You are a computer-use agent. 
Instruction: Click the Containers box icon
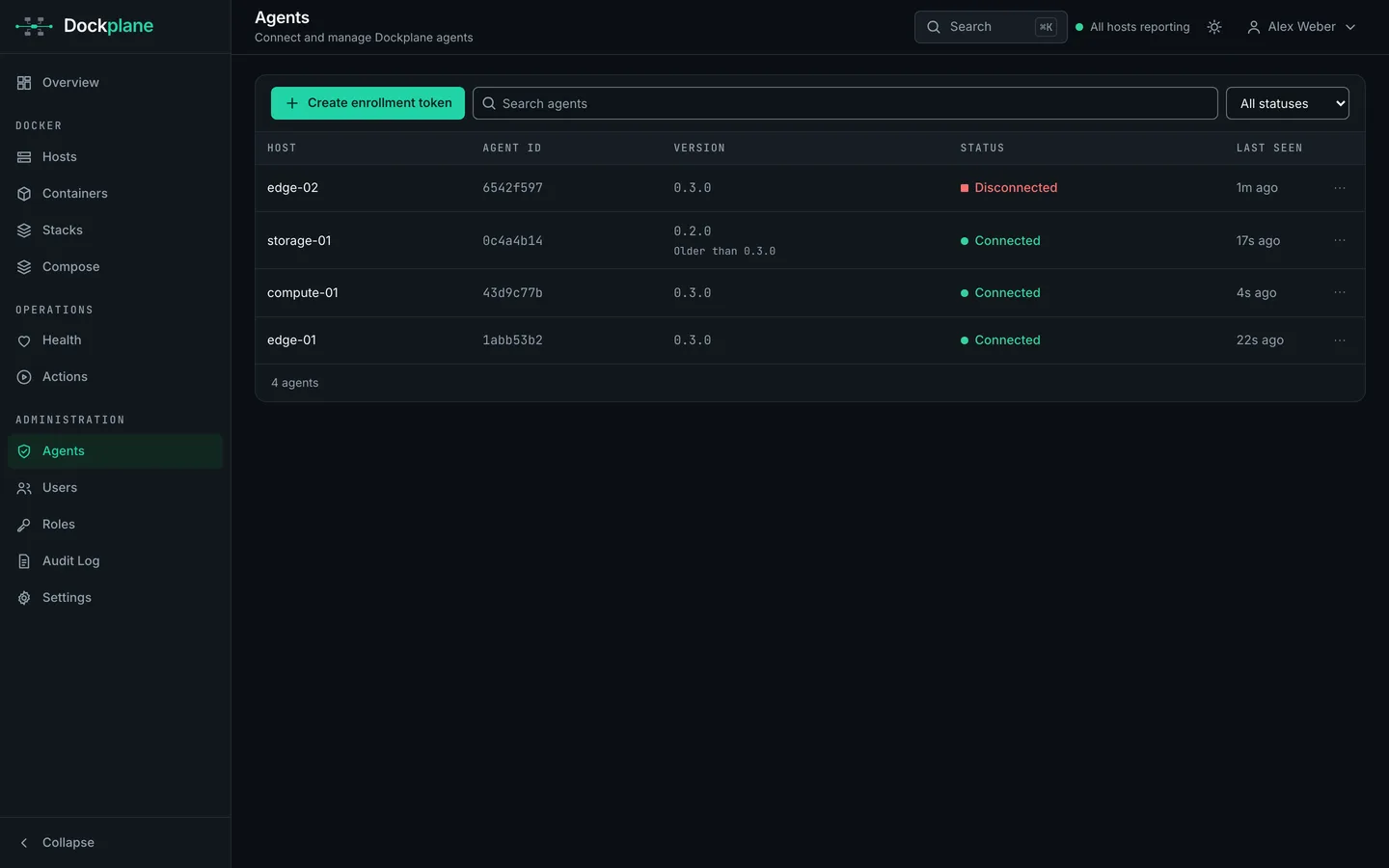tap(24, 194)
